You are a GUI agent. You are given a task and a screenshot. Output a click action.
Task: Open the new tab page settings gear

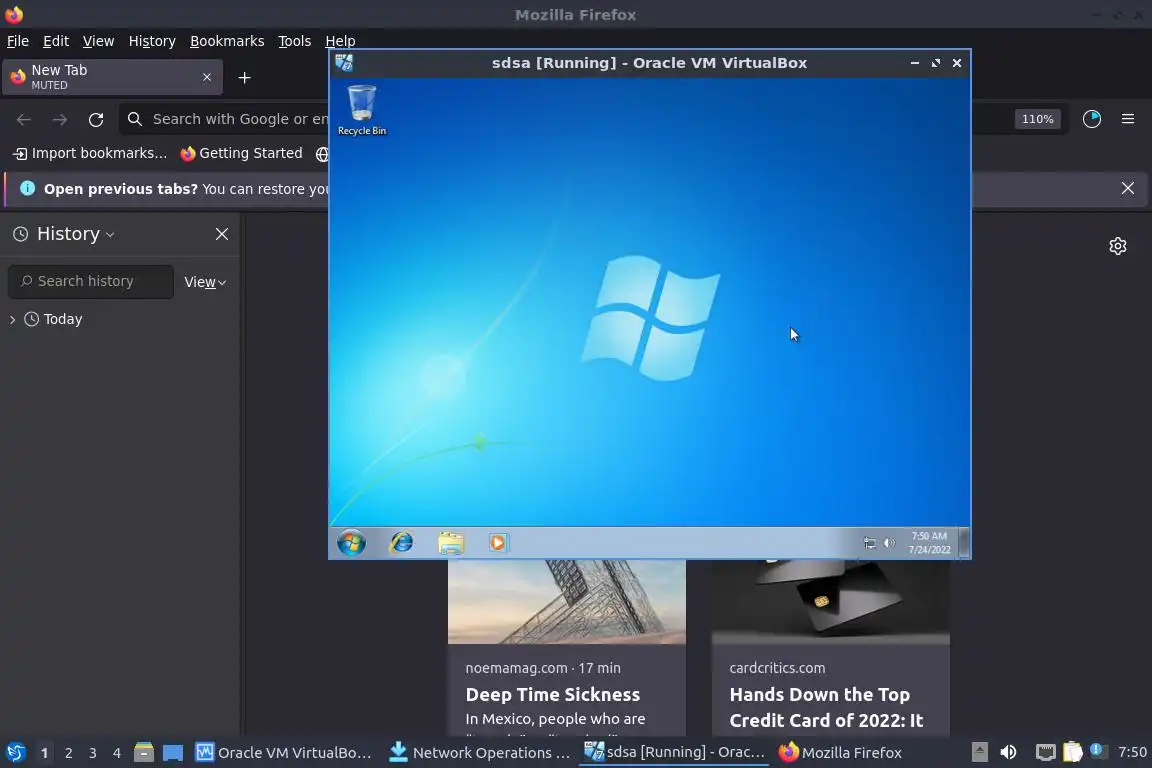(1117, 246)
